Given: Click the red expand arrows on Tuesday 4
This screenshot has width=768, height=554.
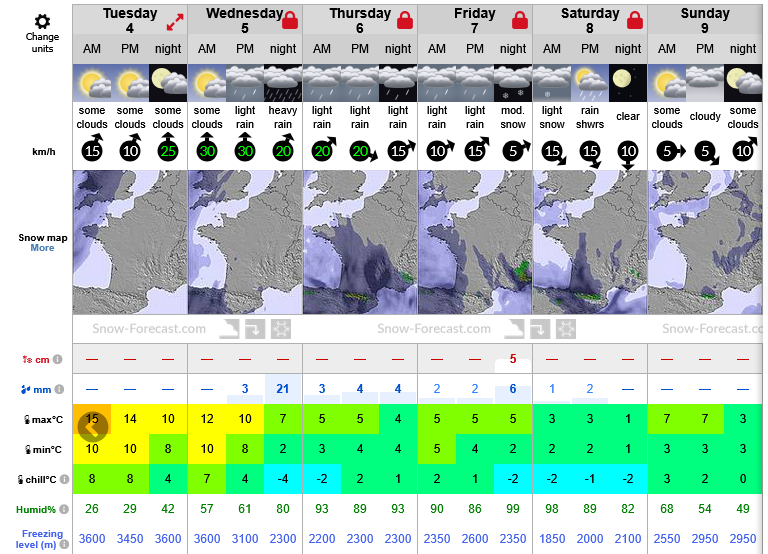Looking at the screenshot, I should pos(175,22).
